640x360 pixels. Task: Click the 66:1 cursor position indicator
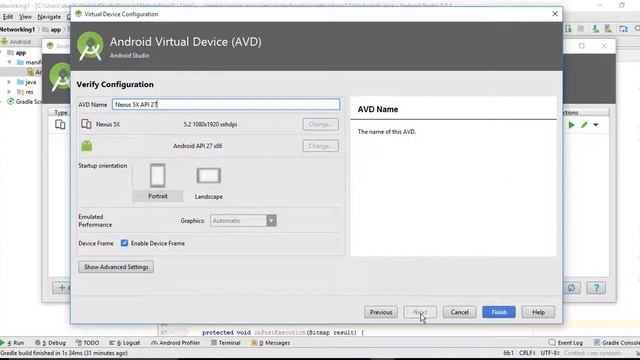(x=508, y=353)
